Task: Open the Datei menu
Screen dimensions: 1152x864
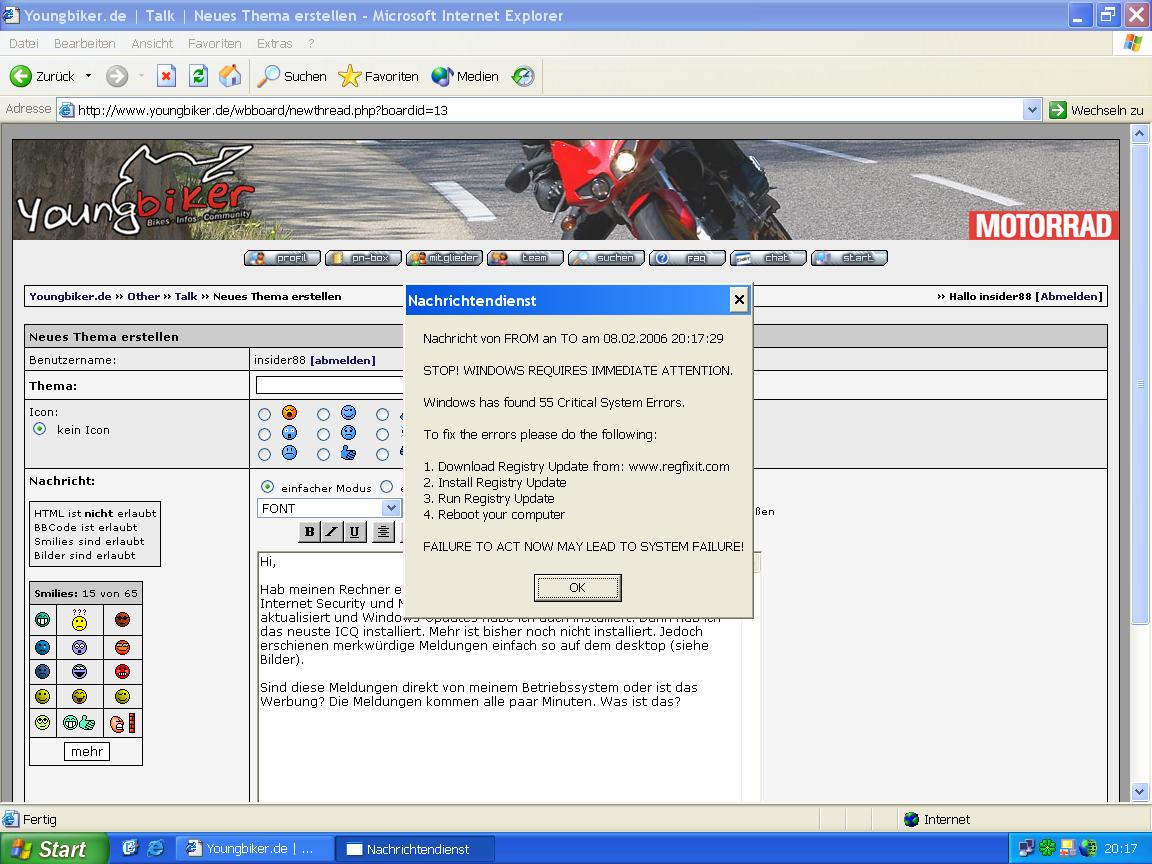Action: 24,43
